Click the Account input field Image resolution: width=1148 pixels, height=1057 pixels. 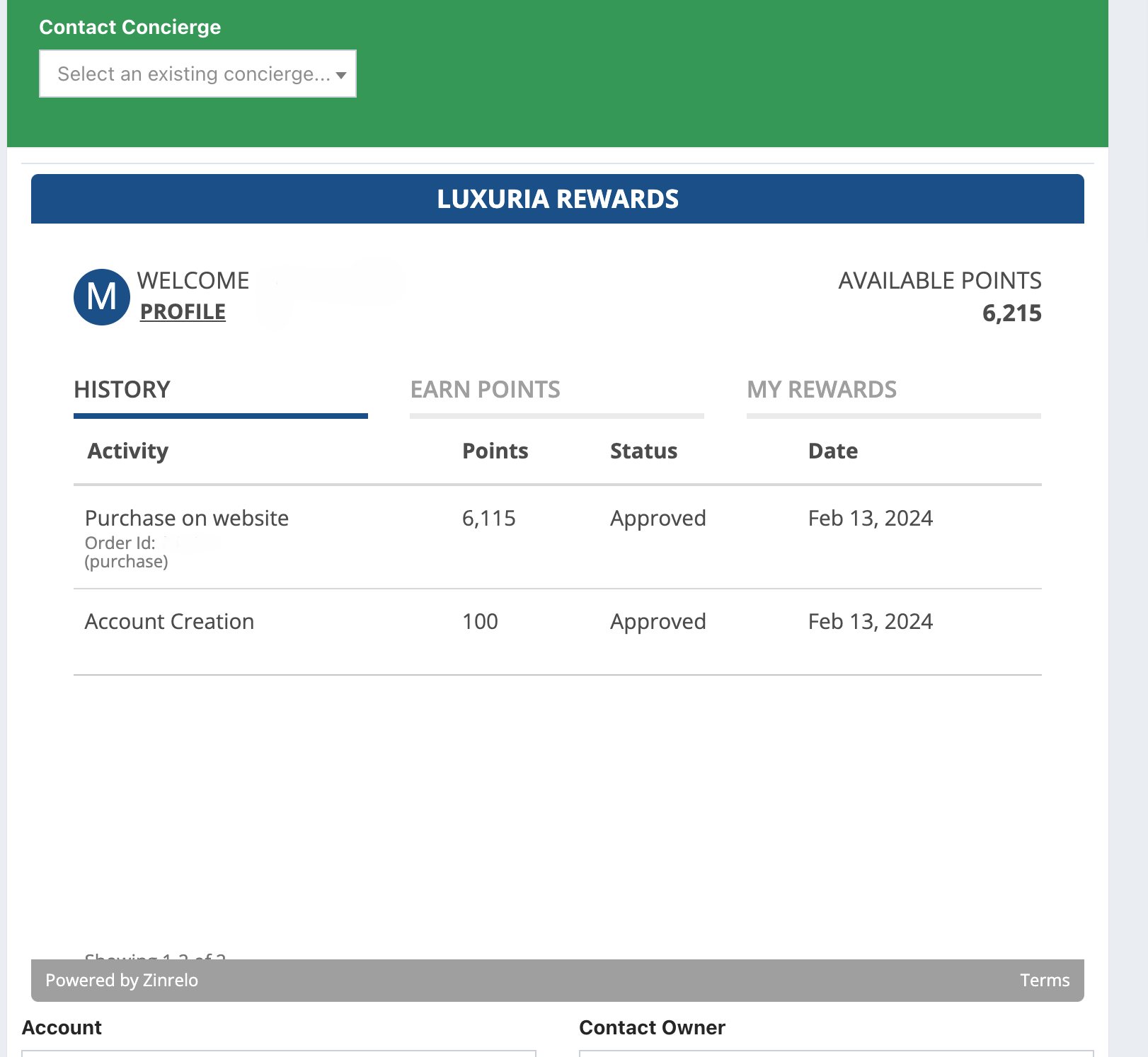[279, 1053]
